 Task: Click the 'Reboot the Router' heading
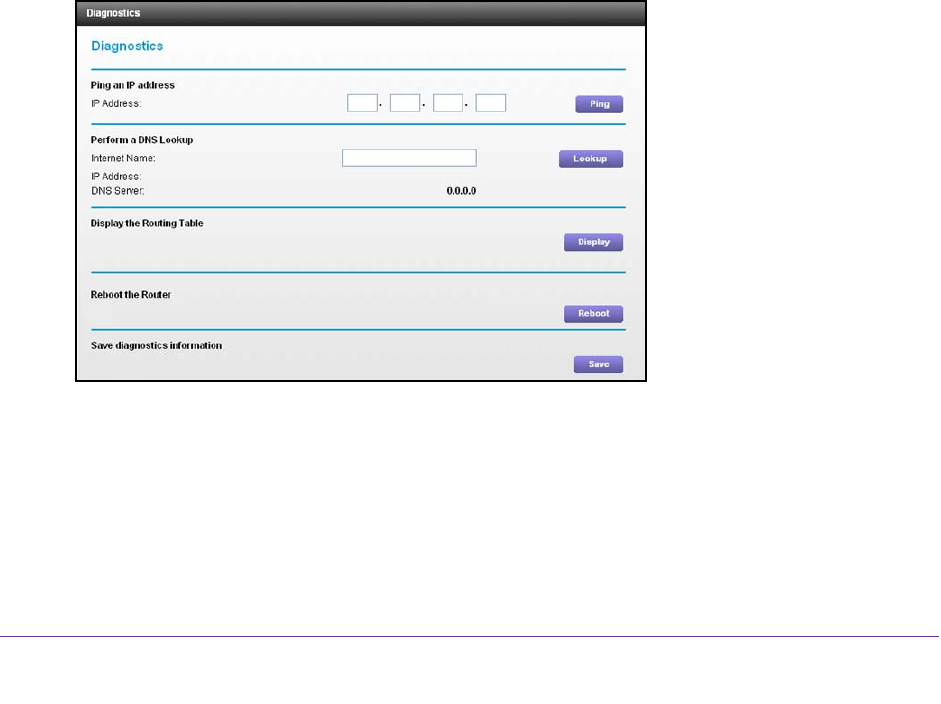[131, 295]
